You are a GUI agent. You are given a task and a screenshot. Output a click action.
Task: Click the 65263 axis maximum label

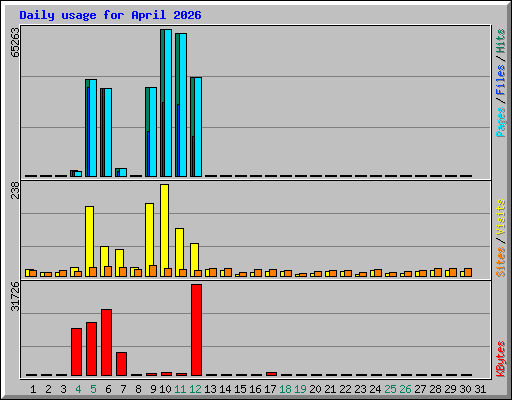[x=15, y=42]
